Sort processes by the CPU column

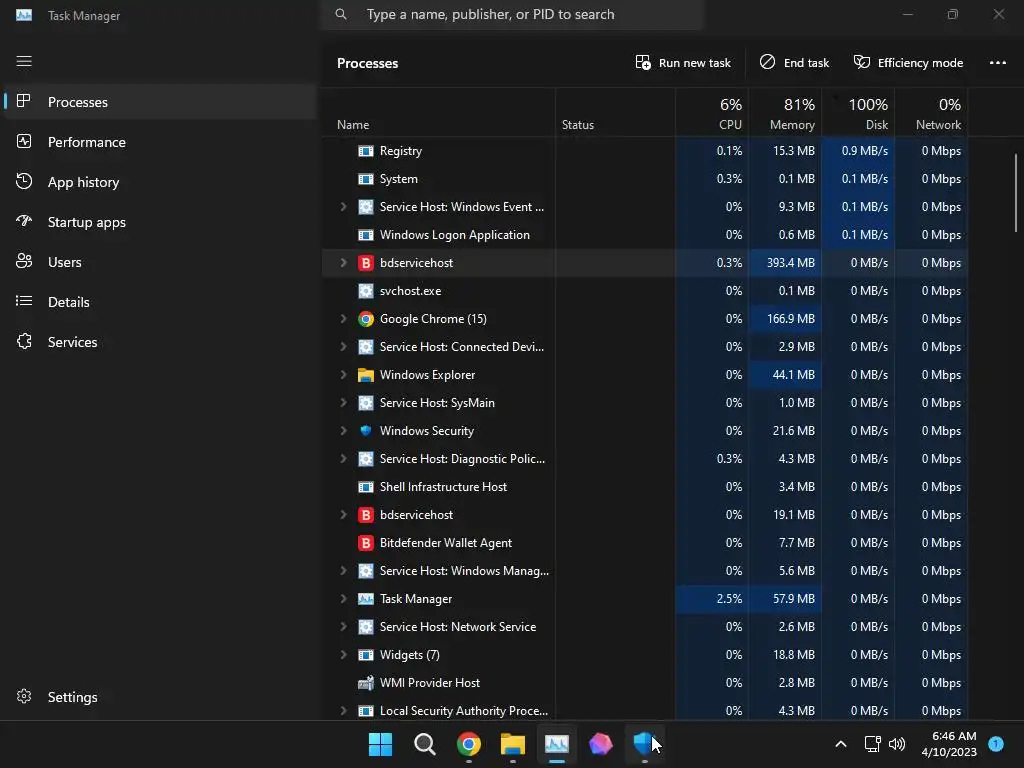click(x=712, y=114)
